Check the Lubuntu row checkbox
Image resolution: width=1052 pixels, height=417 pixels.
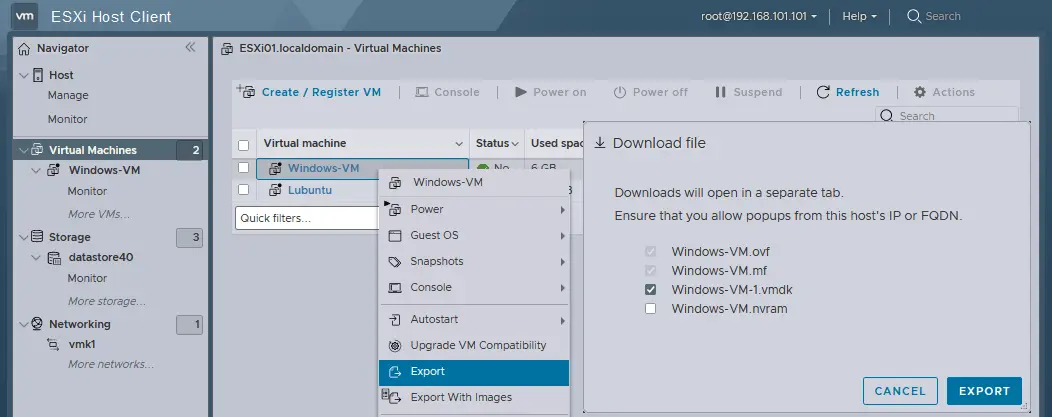click(244, 190)
